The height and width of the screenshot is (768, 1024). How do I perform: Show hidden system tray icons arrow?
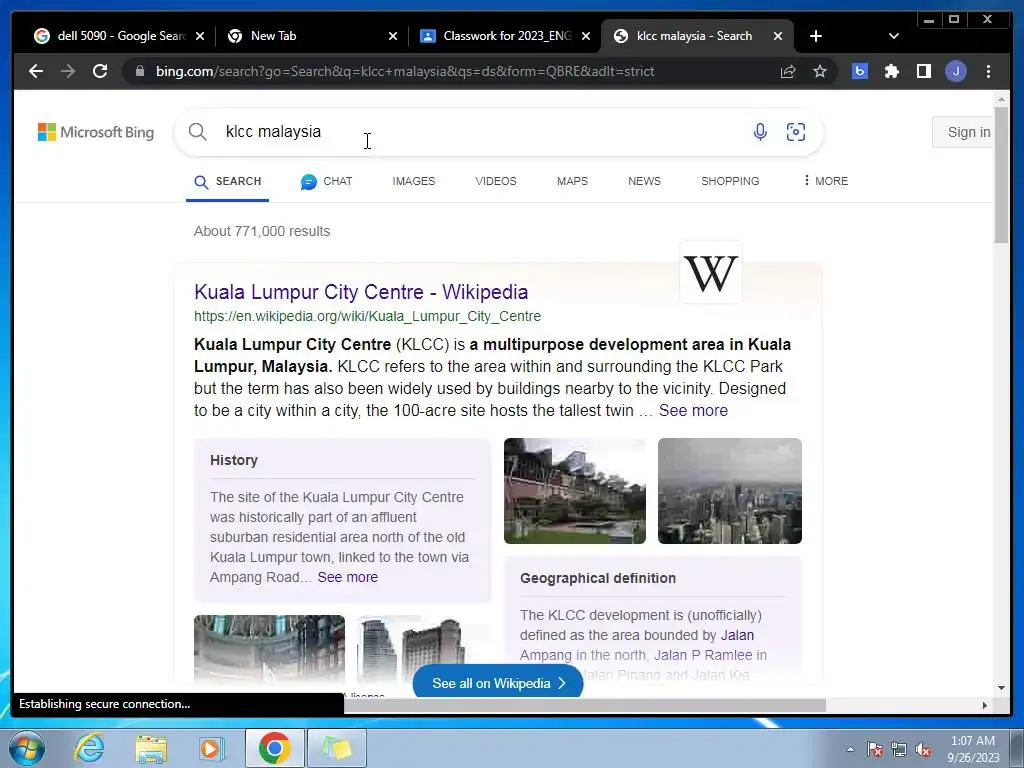point(850,749)
